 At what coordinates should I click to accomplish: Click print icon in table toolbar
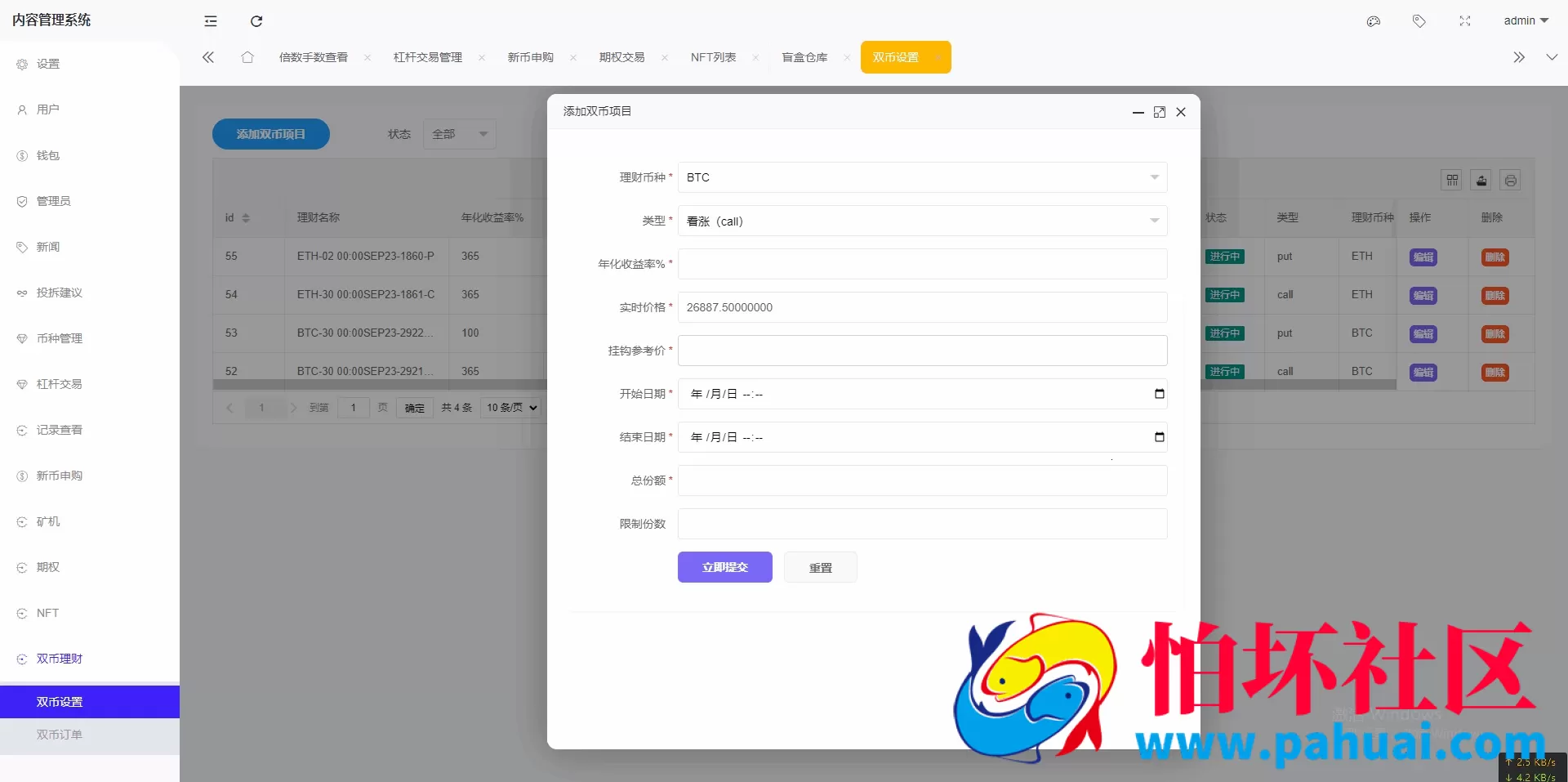1511,181
